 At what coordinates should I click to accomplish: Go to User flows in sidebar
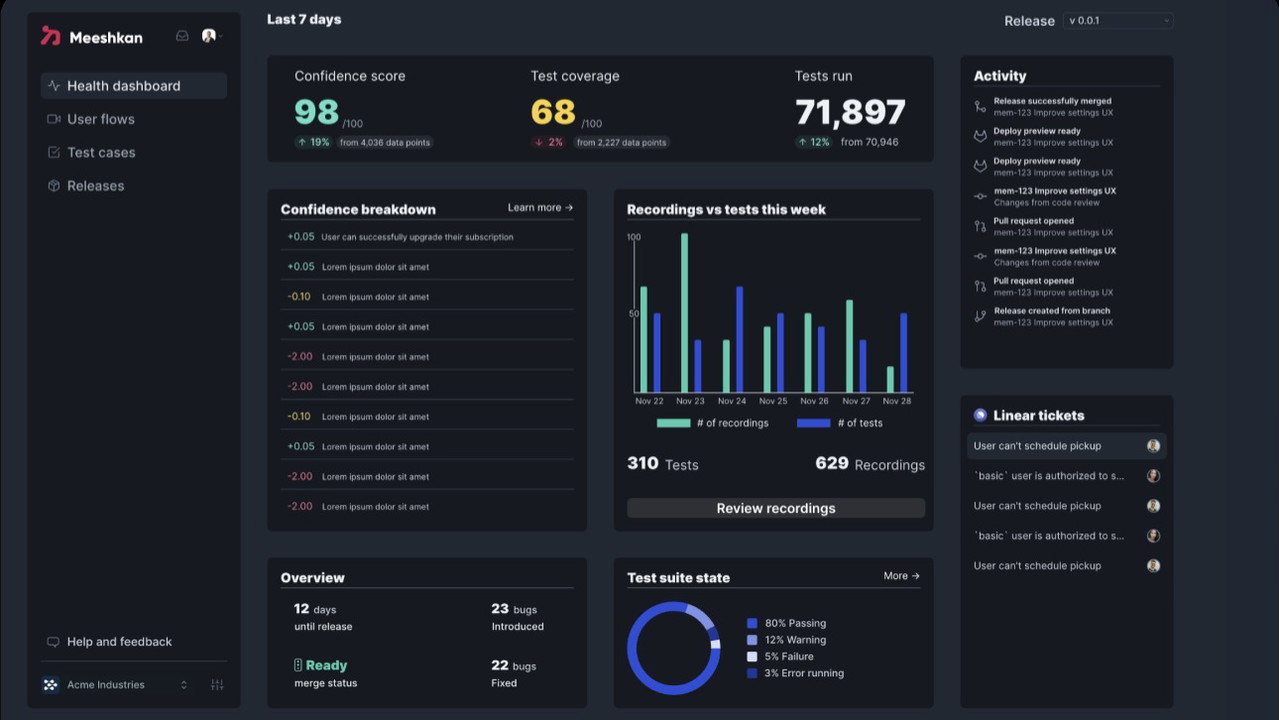coord(100,119)
